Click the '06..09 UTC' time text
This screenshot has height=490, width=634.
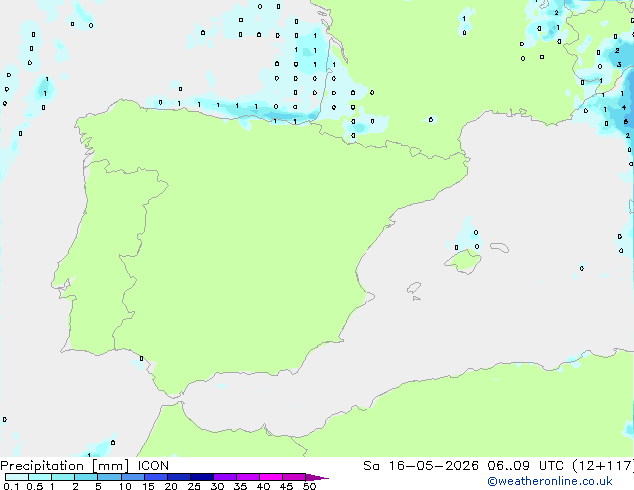(525, 466)
